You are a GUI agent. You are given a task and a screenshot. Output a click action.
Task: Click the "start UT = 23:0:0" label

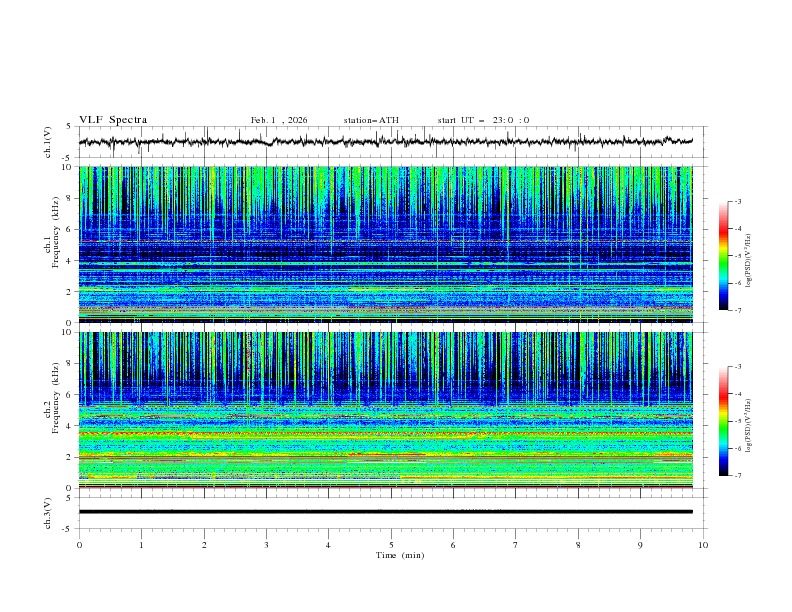click(483, 120)
